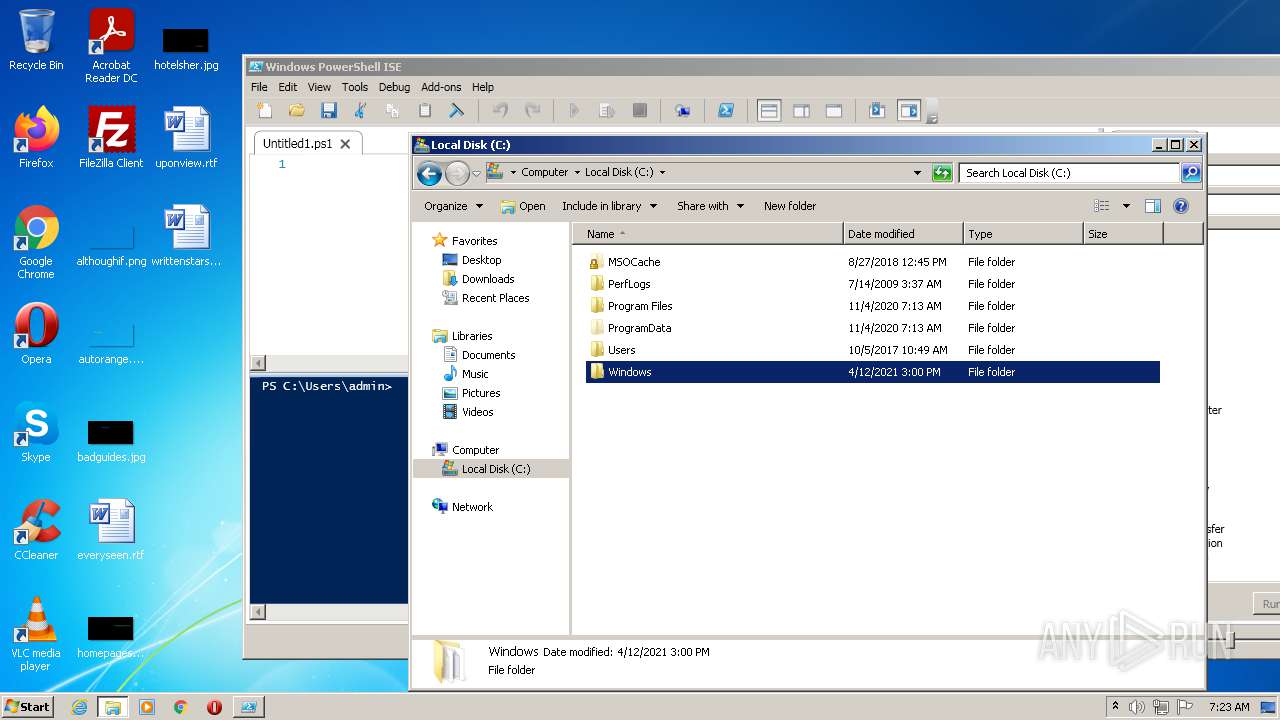This screenshot has height=720, width=1280.
Task: Click Redo icon in PowerShell ISE toolbar
Action: click(532, 111)
